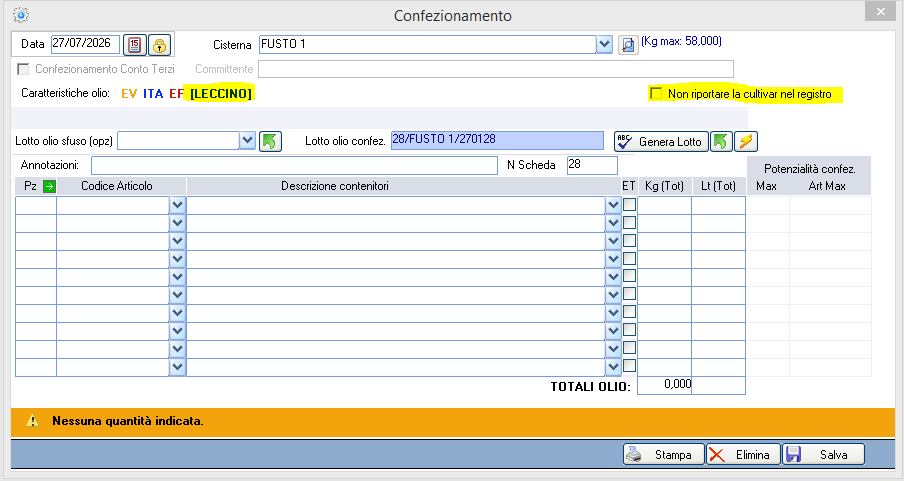The image size is (904, 481).
Task: Open Descrizione contenitori dropdown in last row
Action: click(x=613, y=367)
